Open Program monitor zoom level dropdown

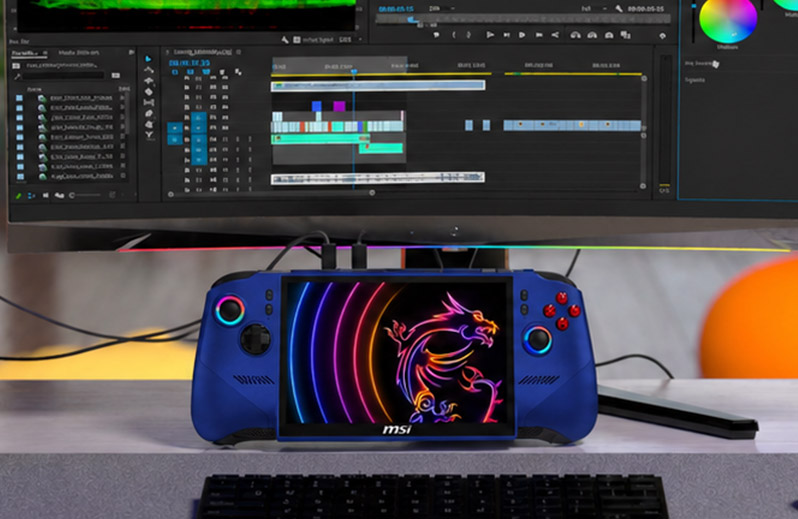(x=441, y=9)
